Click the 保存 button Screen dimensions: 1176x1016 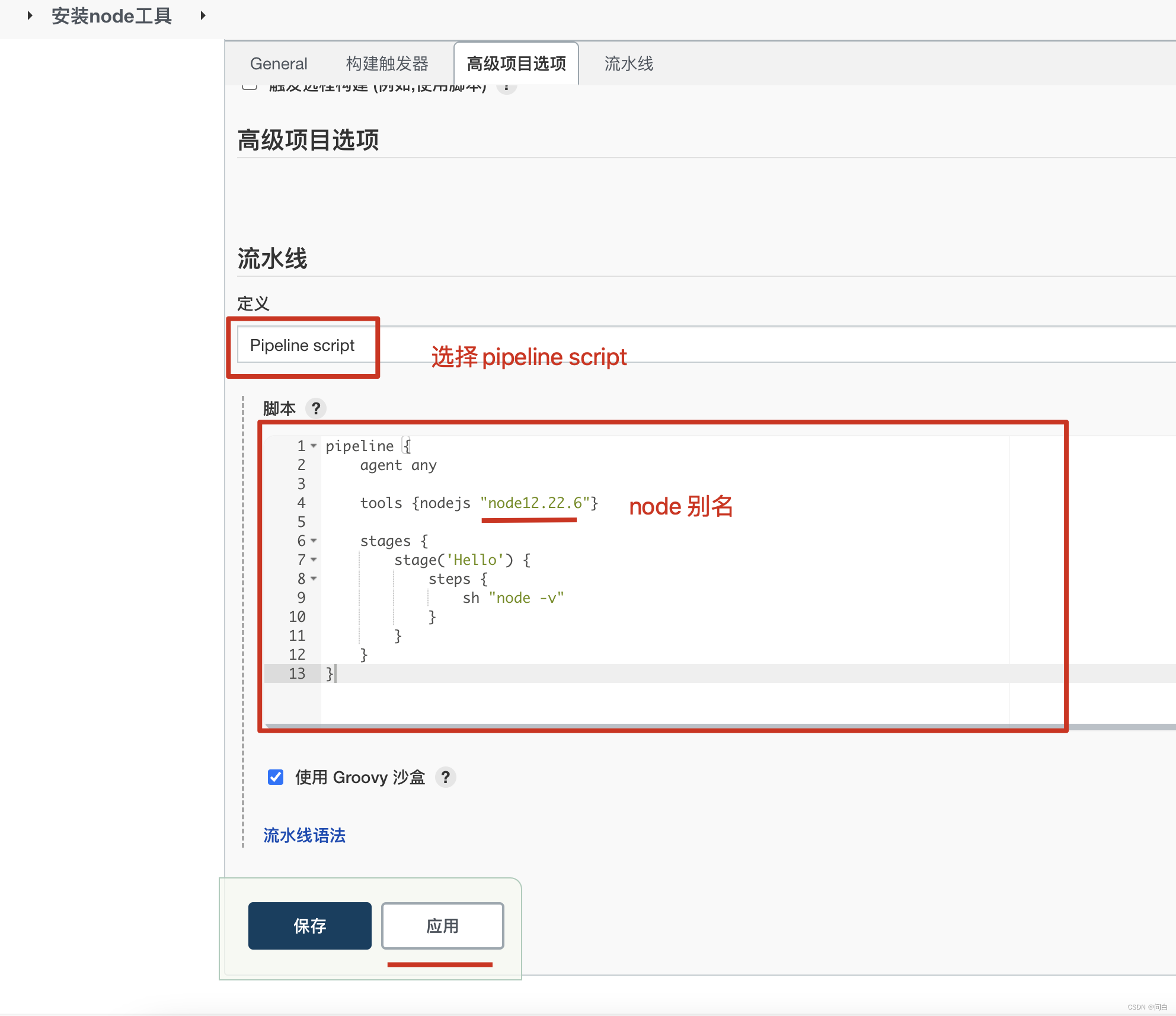coord(309,925)
